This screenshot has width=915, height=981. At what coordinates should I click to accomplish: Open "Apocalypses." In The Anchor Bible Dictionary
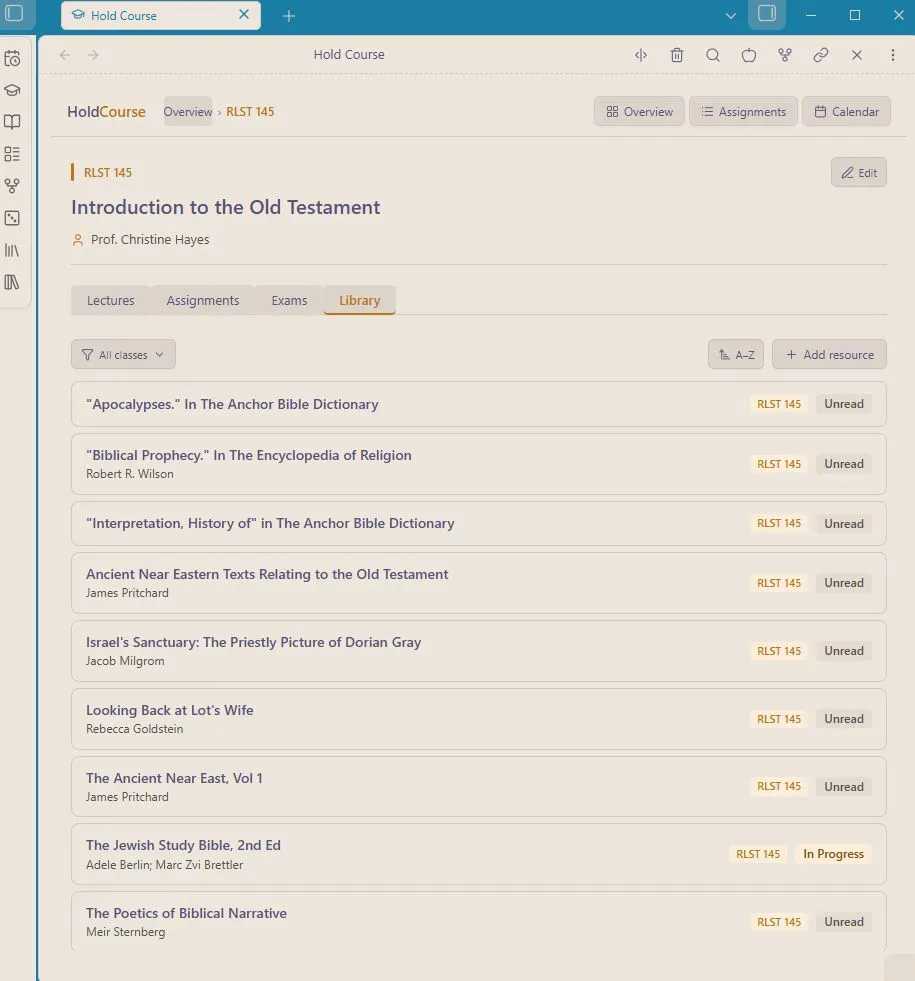click(x=478, y=404)
